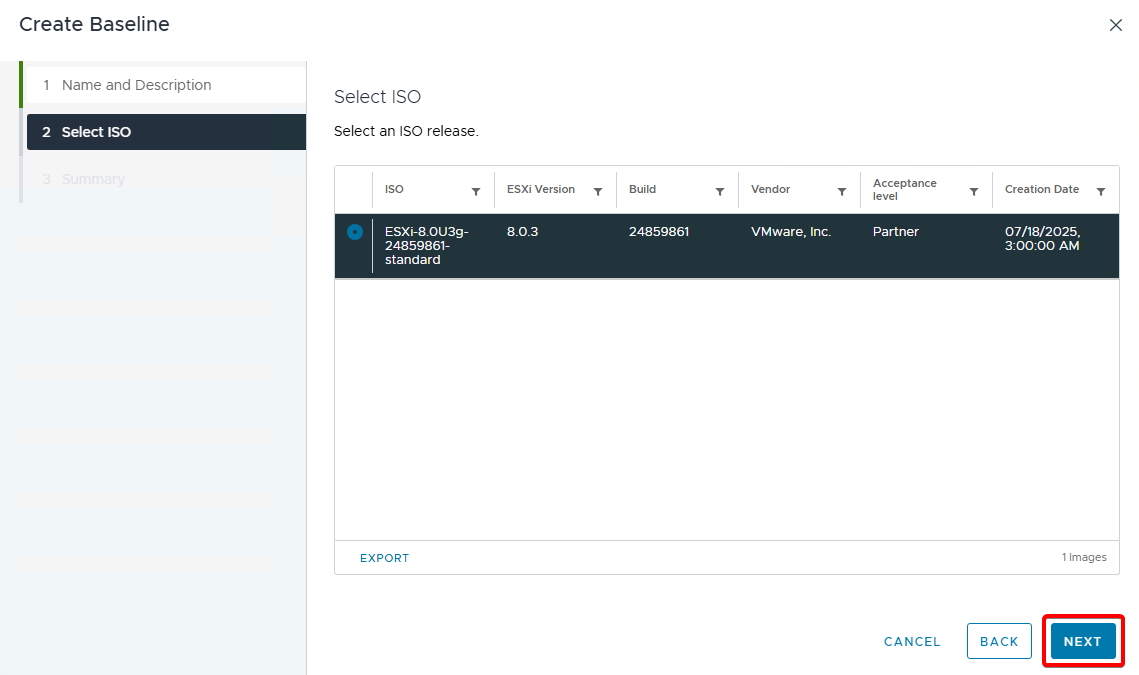Sort by the ISO column header

(395, 189)
